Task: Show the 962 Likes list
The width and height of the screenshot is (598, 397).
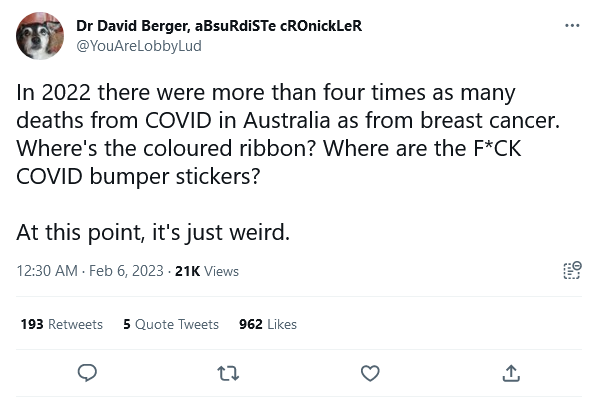Action: click(268, 324)
